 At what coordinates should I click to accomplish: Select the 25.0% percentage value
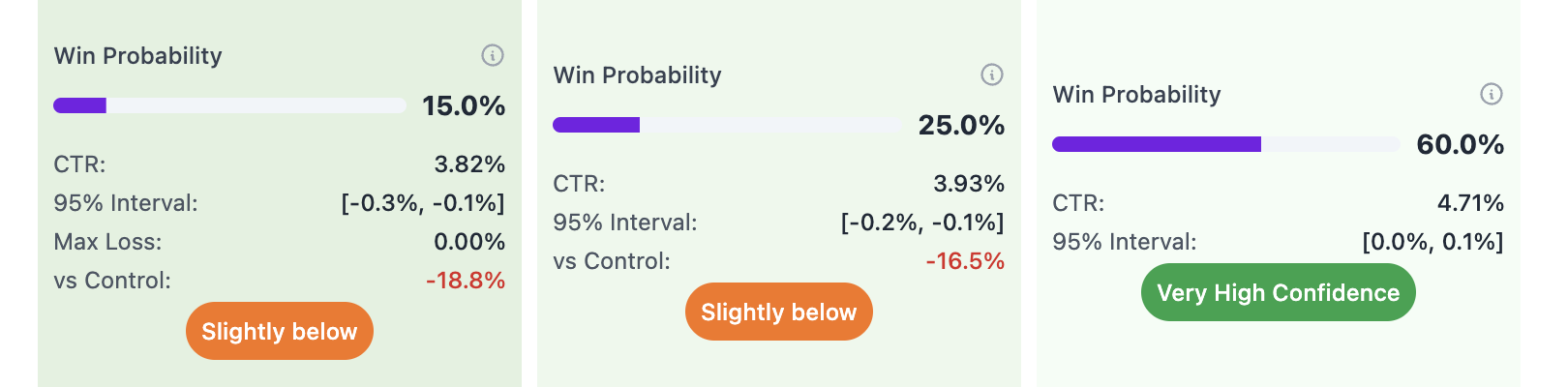pos(961,125)
